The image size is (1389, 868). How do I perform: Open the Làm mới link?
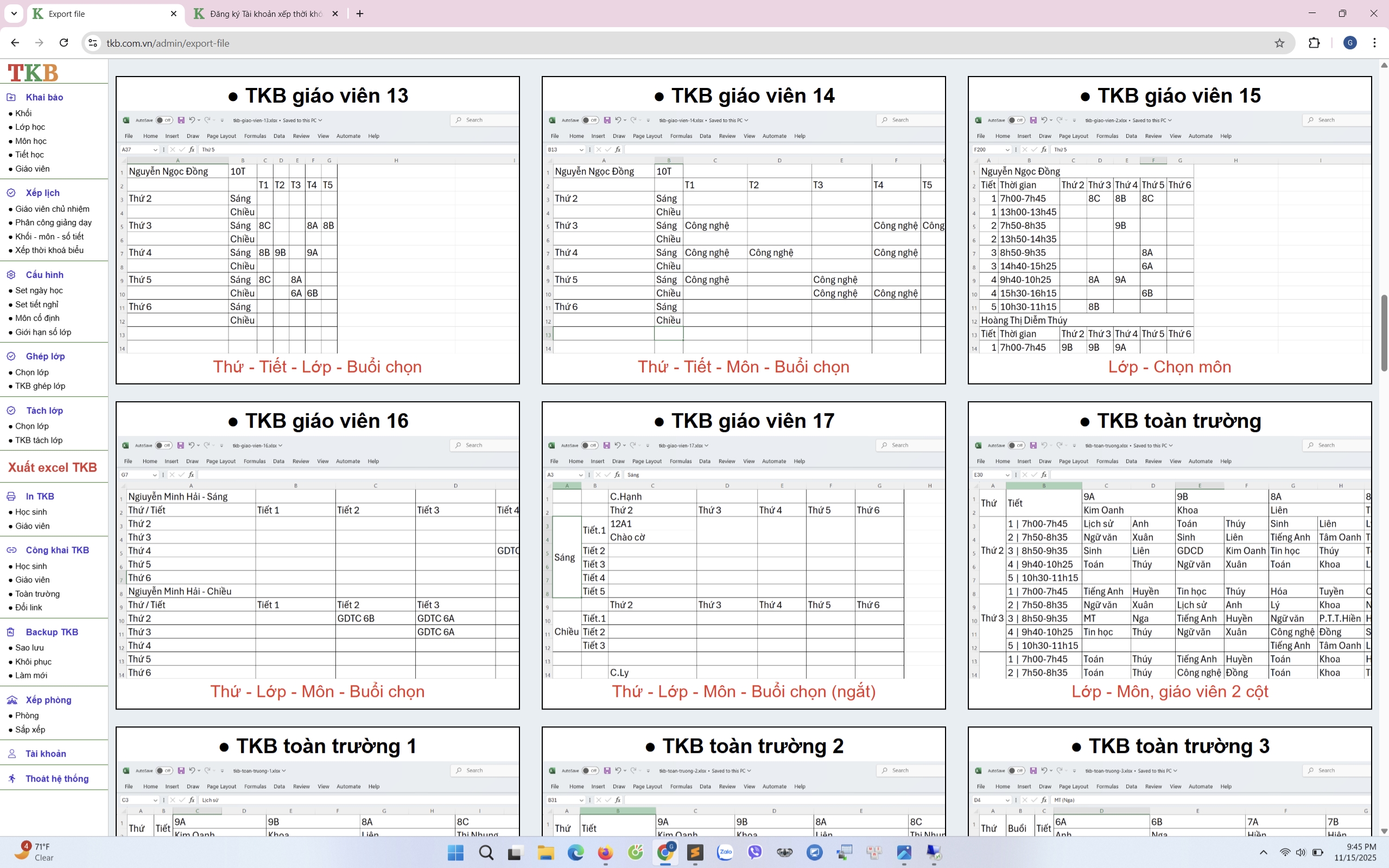click(x=31, y=675)
